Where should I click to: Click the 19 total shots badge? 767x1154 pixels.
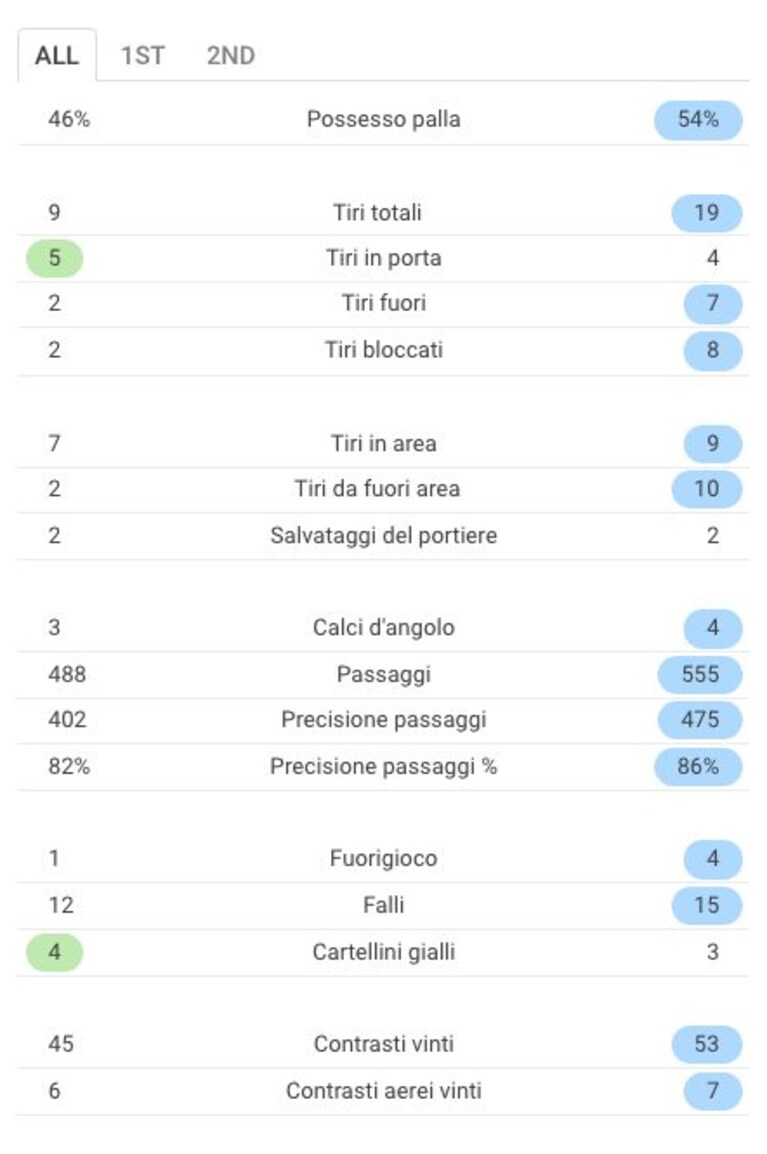(x=707, y=213)
